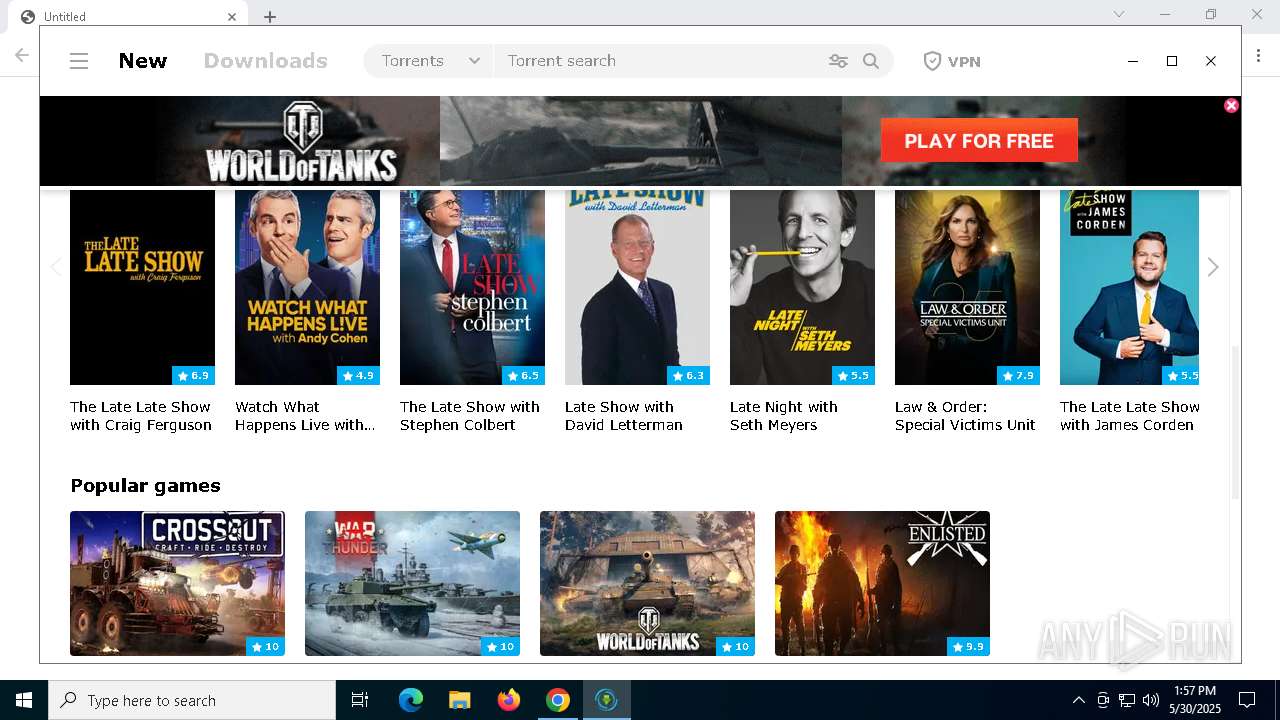Click title 'The Late Late Show with Craig Ferguson'
1280x720 pixels.
141,416
